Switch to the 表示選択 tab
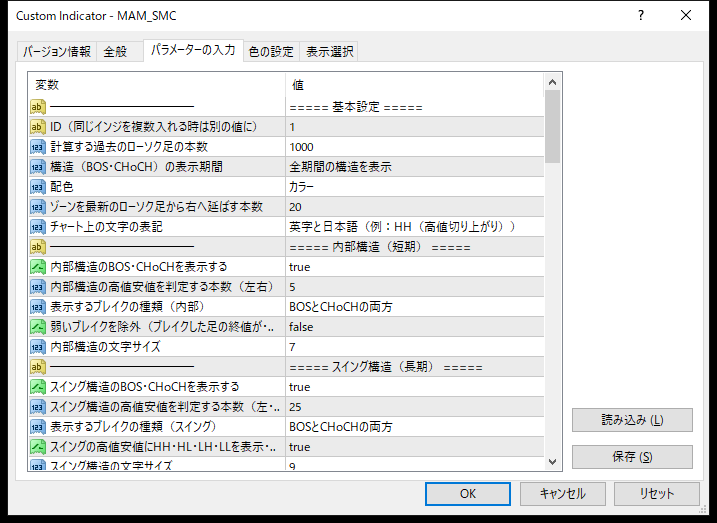Viewport: 717px width, 523px height. (x=329, y=51)
